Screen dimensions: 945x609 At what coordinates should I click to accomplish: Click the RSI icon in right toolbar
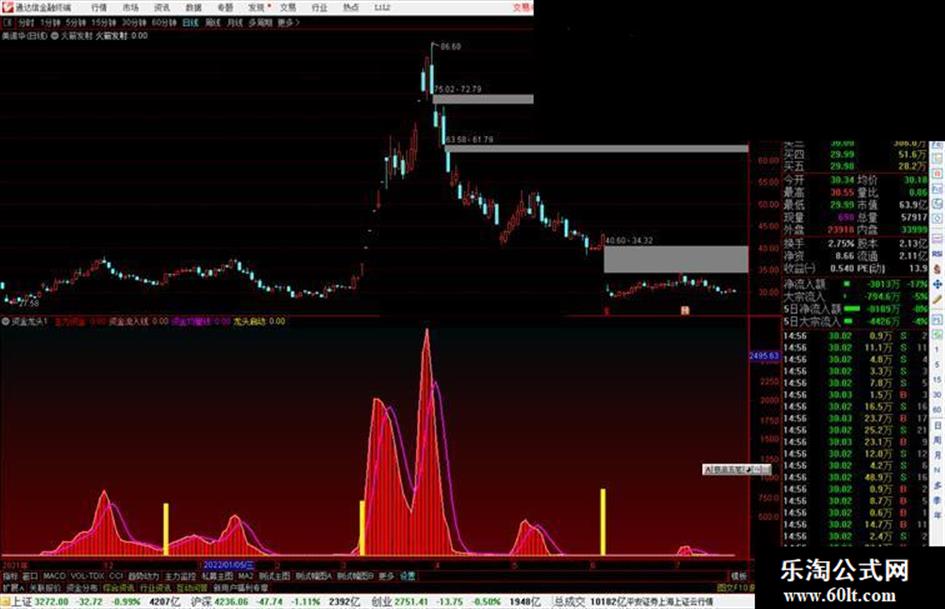coord(937,254)
